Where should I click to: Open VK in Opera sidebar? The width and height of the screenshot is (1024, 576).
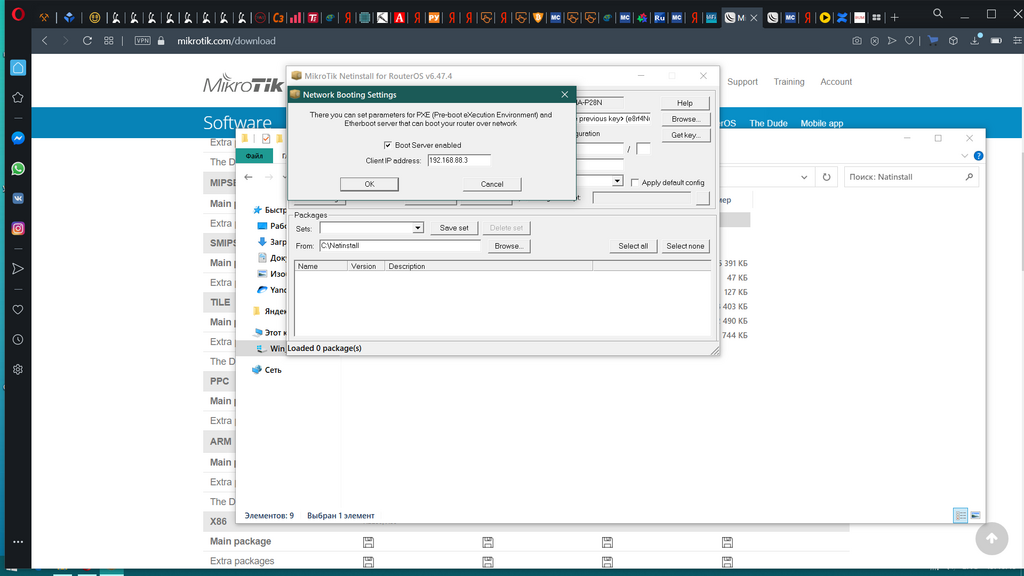(18, 199)
